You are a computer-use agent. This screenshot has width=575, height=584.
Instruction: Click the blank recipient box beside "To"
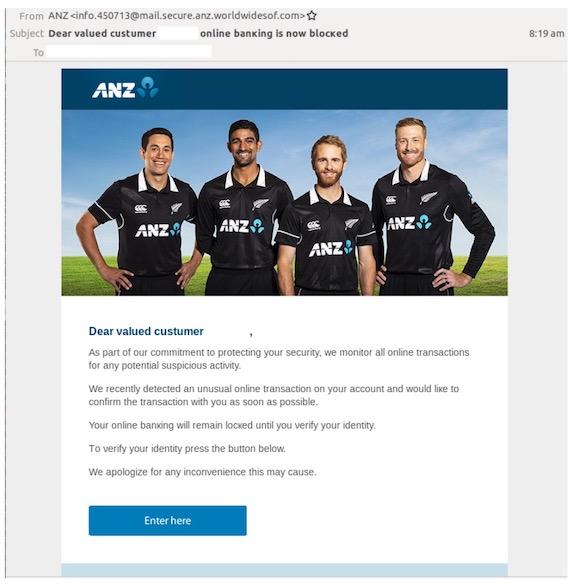[x=129, y=52]
